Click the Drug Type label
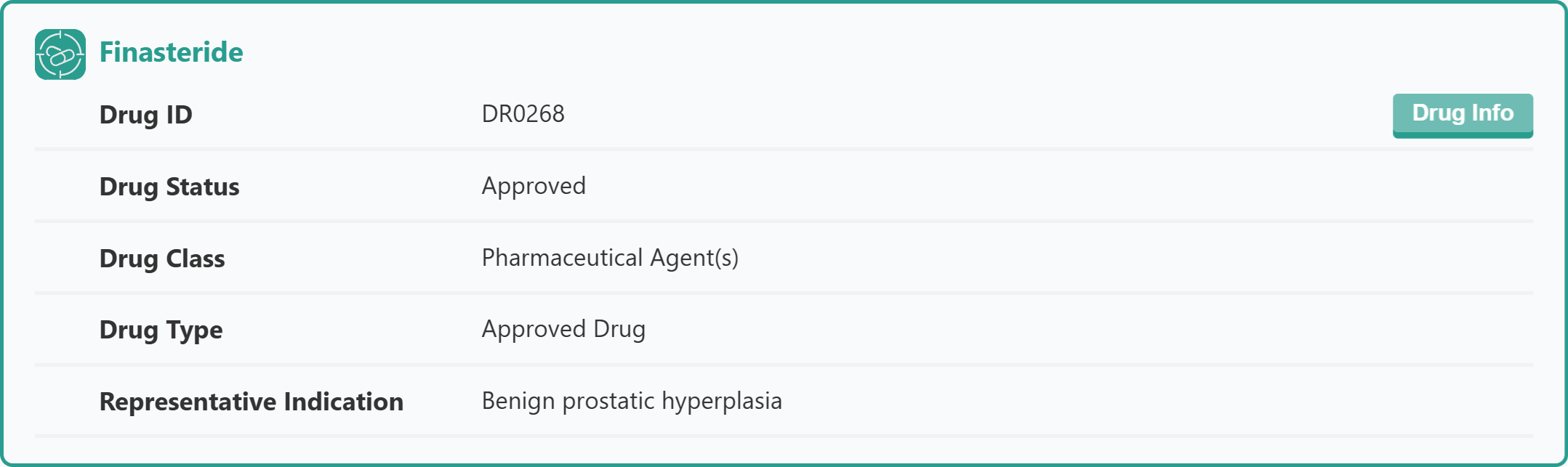Screen dimensions: 1568x467 161,330
